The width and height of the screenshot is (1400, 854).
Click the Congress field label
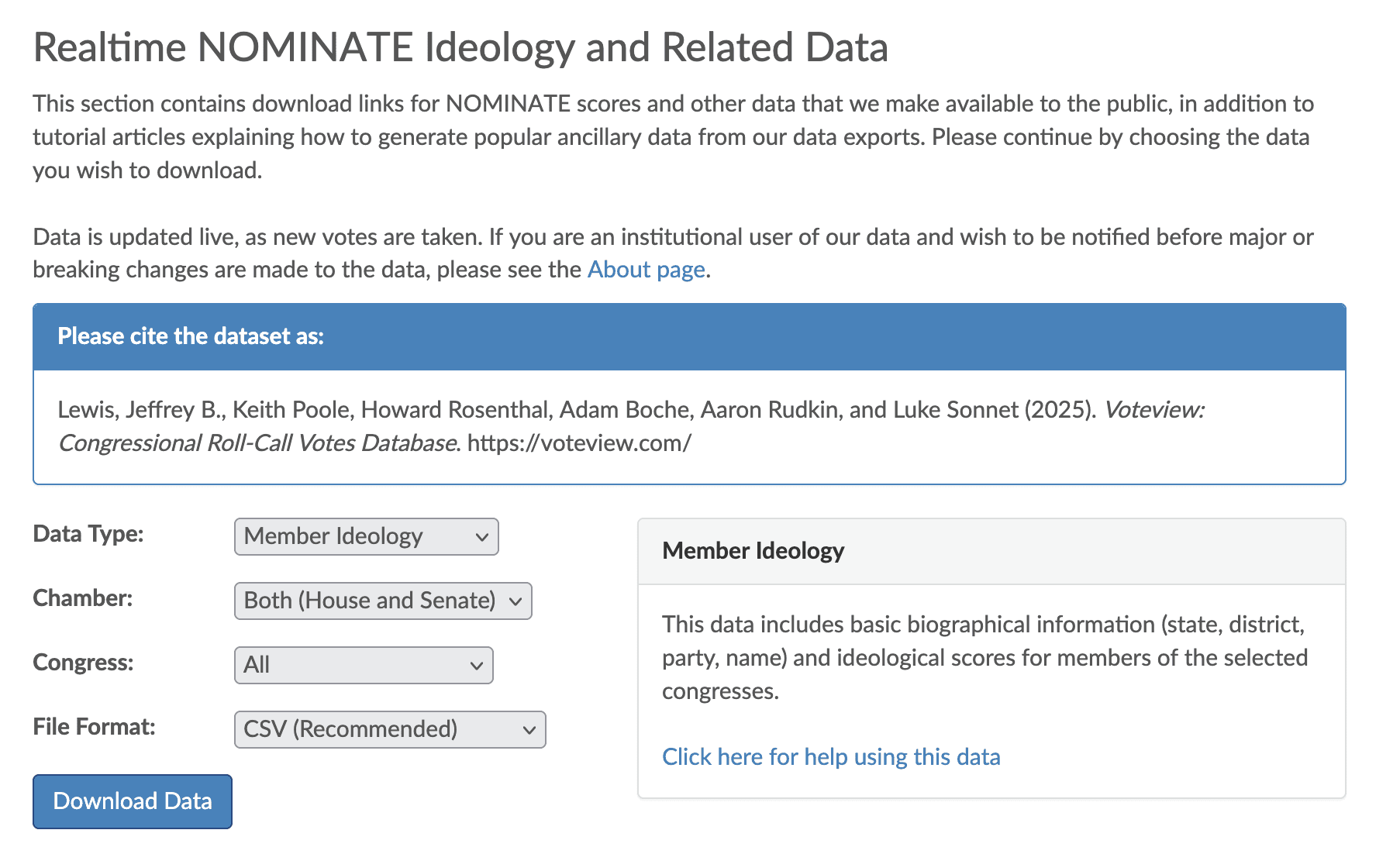[83, 663]
